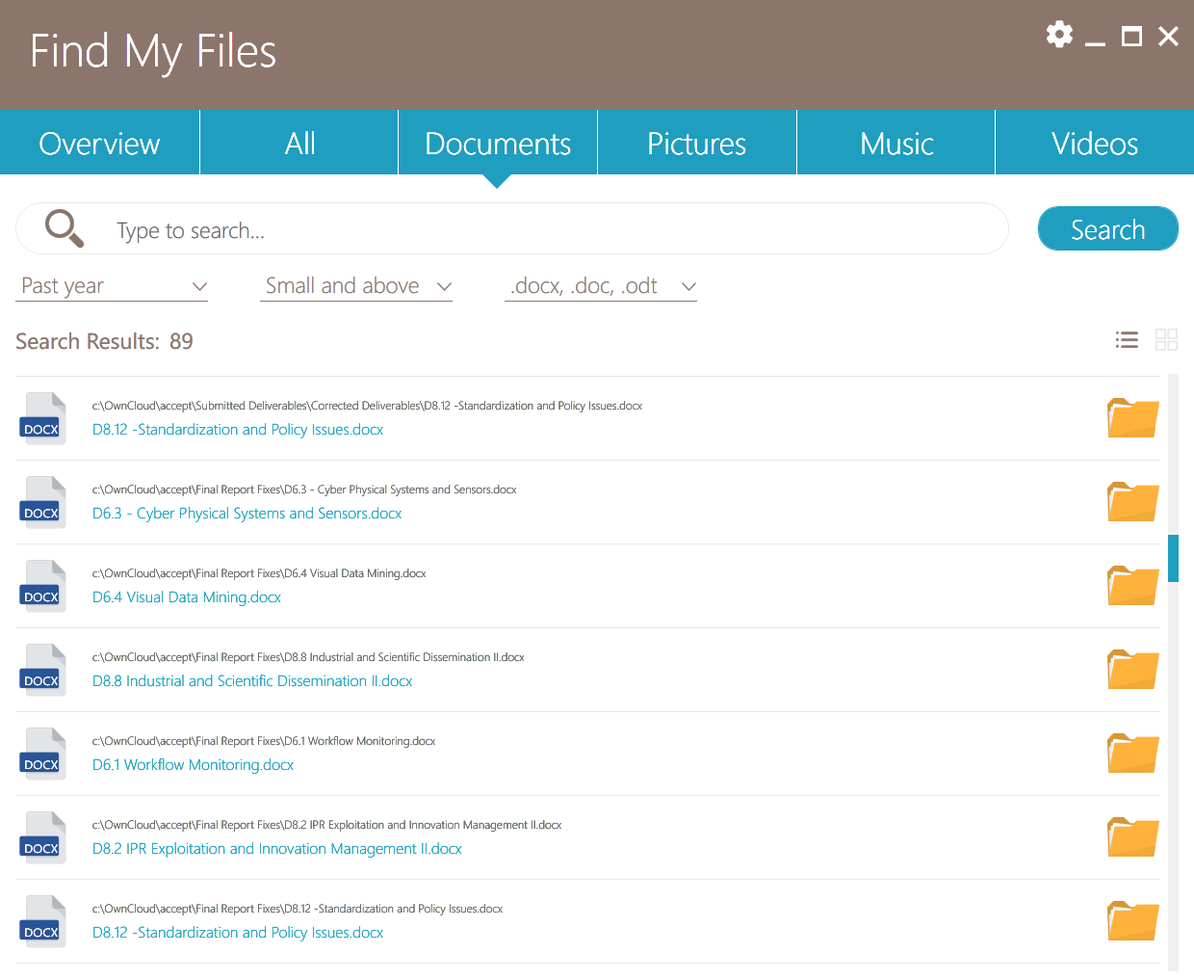Expand the Past year date filter

pyautogui.click(x=111, y=285)
